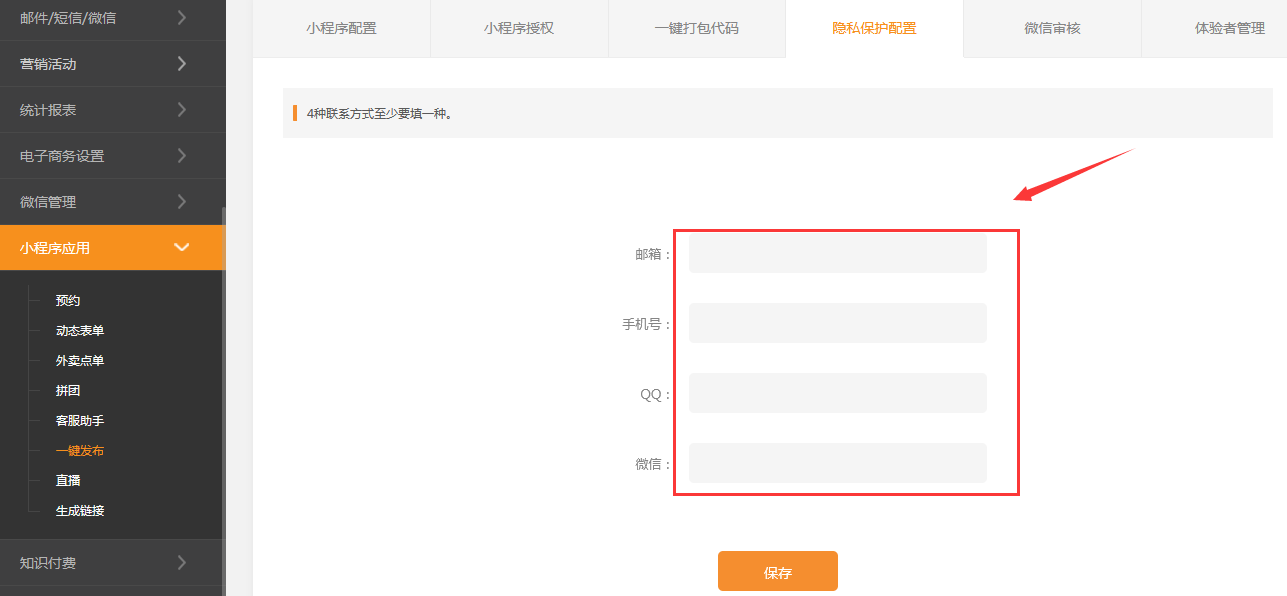Focus the 邮箱 input field

click(837, 254)
